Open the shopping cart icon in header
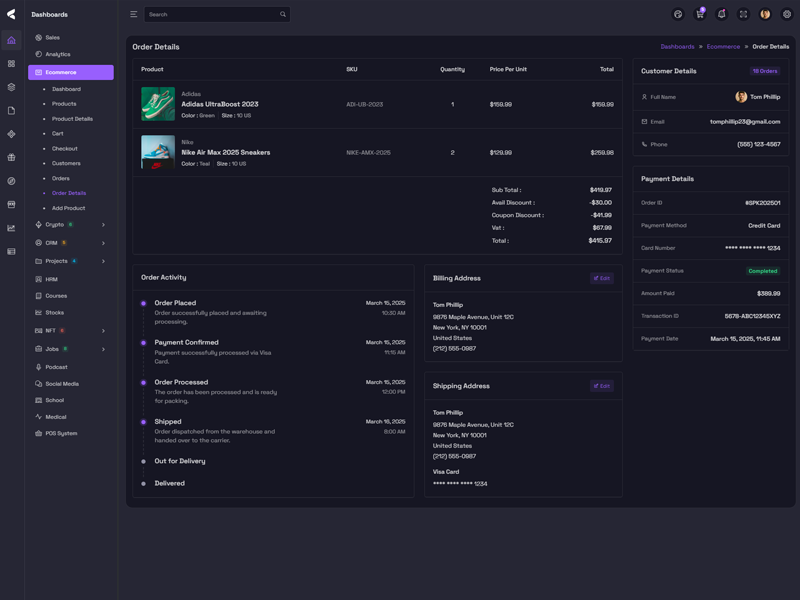The image size is (800, 600). pos(700,14)
